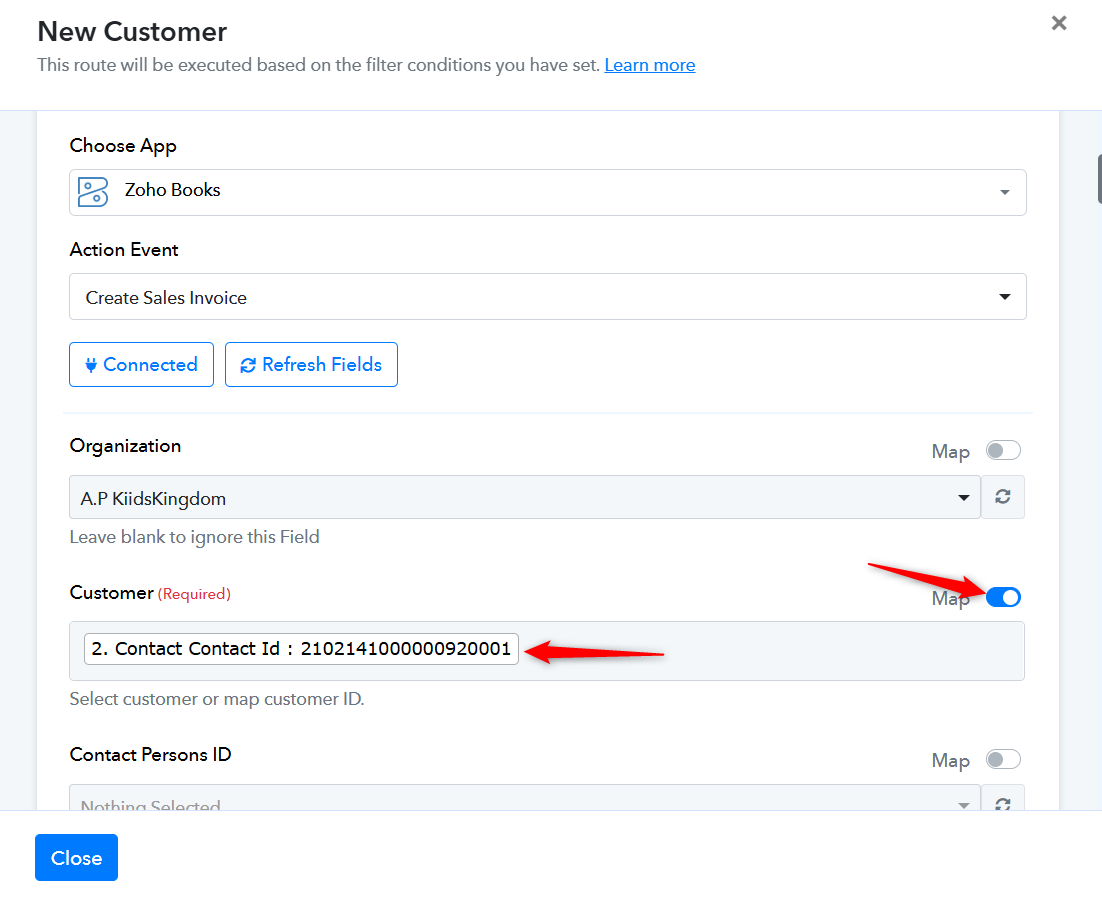The width and height of the screenshot is (1102, 904).
Task: Open the Learn more link
Action: (x=649, y=65)
